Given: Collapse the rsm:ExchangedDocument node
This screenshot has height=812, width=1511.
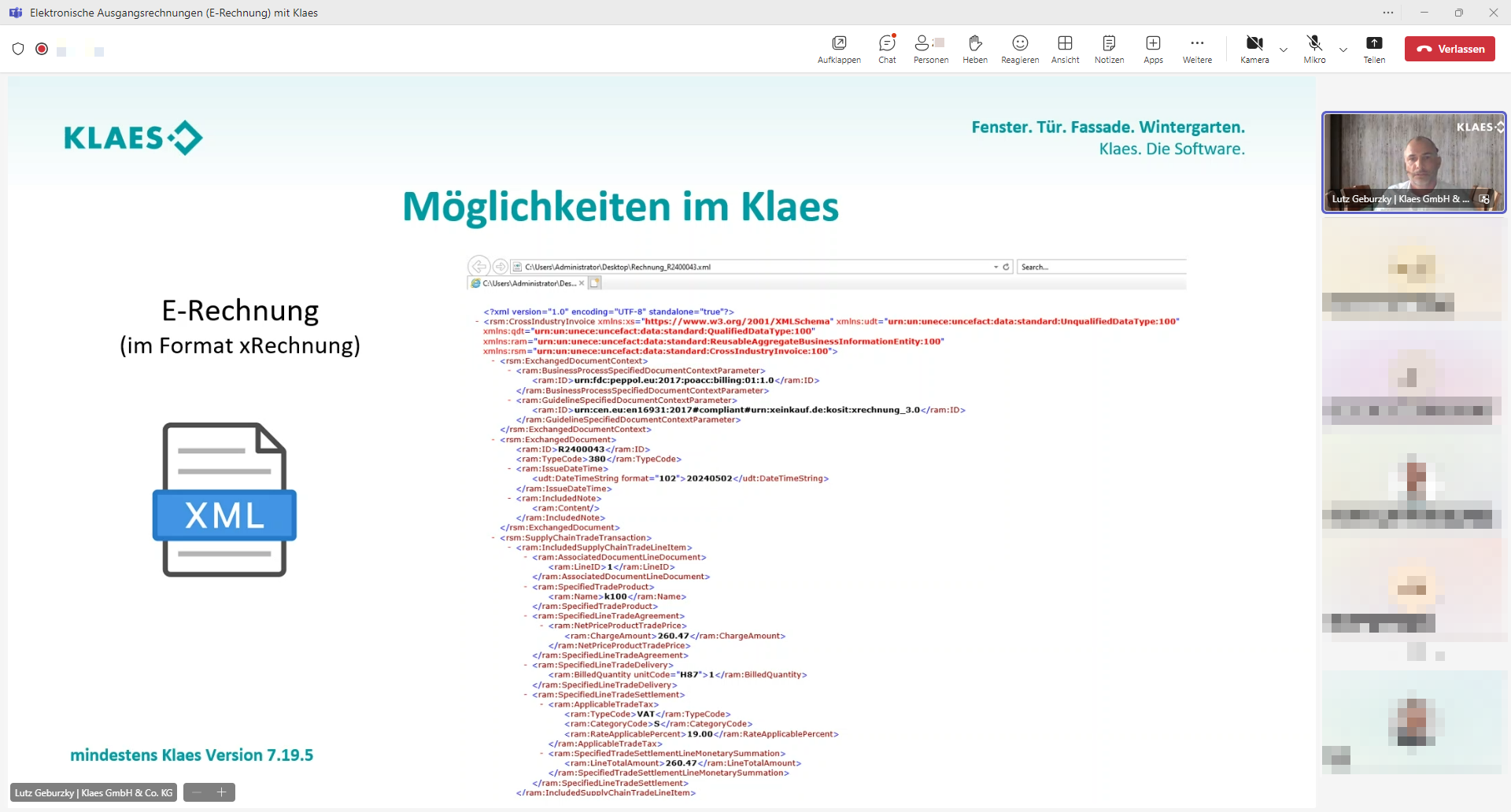Looking at the screenshot, I should pos(493,440).
